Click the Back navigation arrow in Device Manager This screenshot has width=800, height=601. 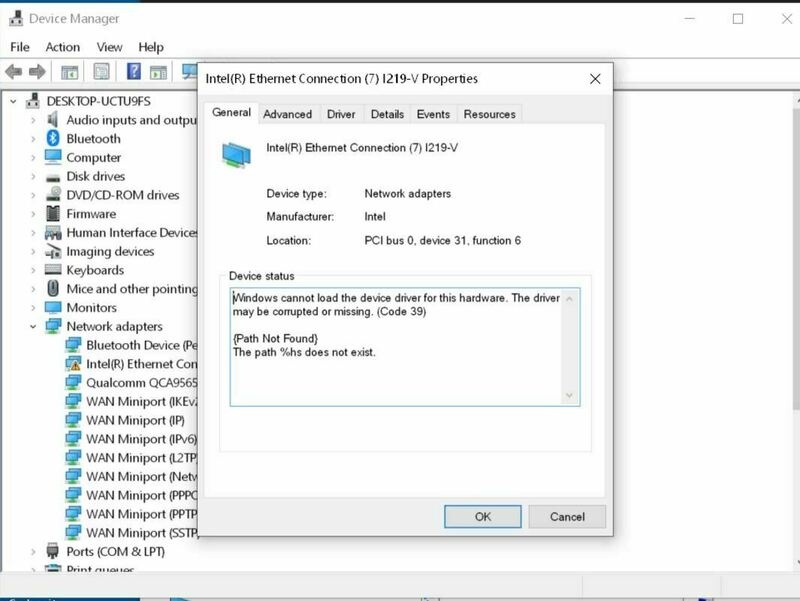click(15, 71)
